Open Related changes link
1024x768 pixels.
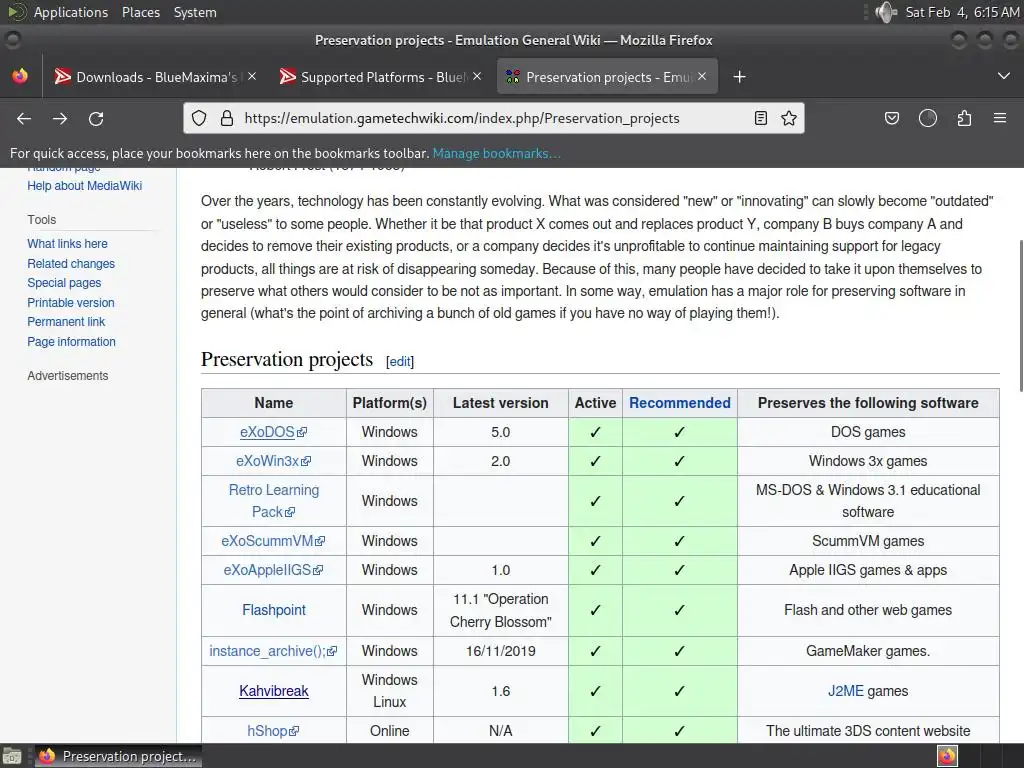[71, 264]
